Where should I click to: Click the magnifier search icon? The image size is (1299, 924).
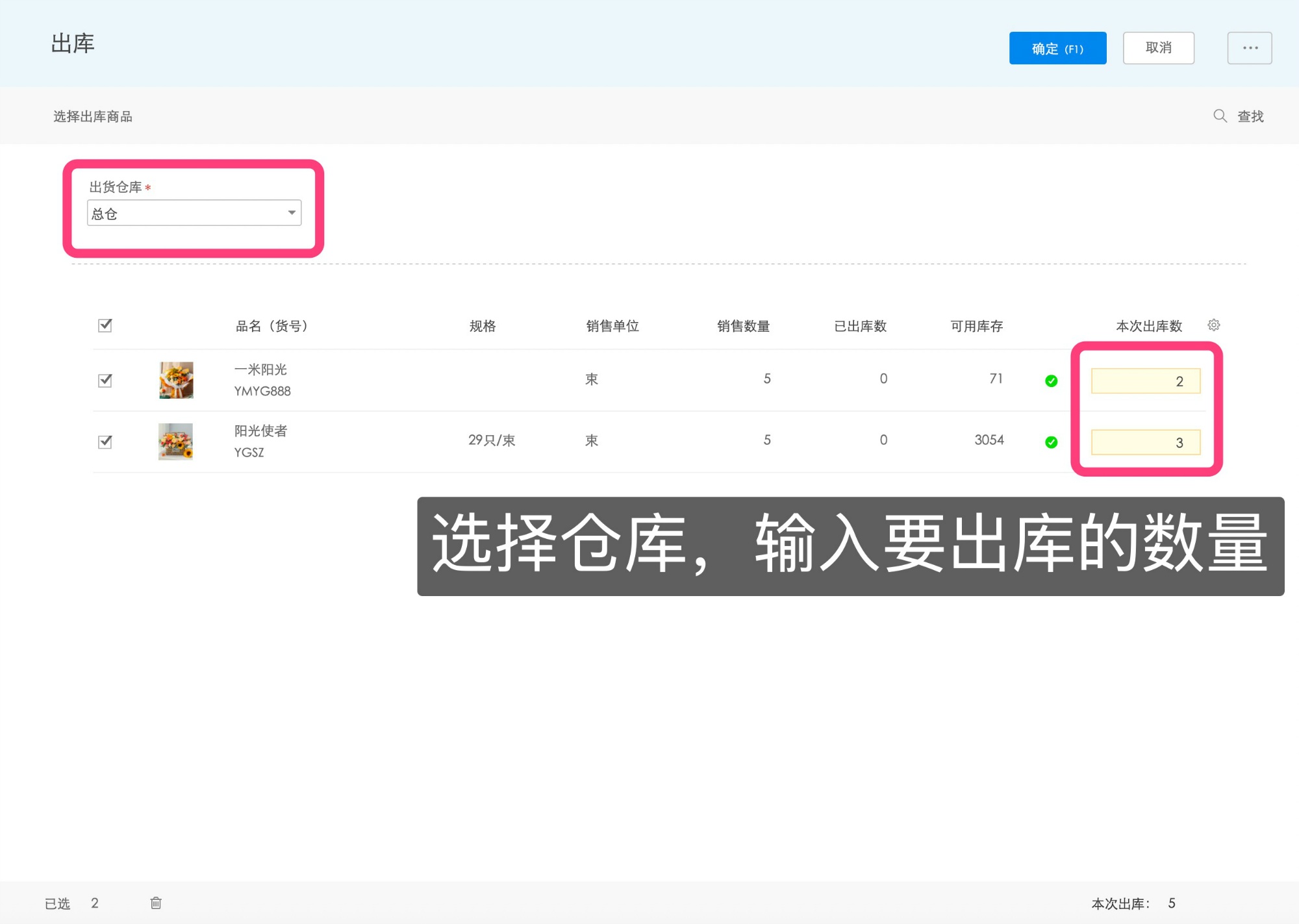click(1220, 116)
